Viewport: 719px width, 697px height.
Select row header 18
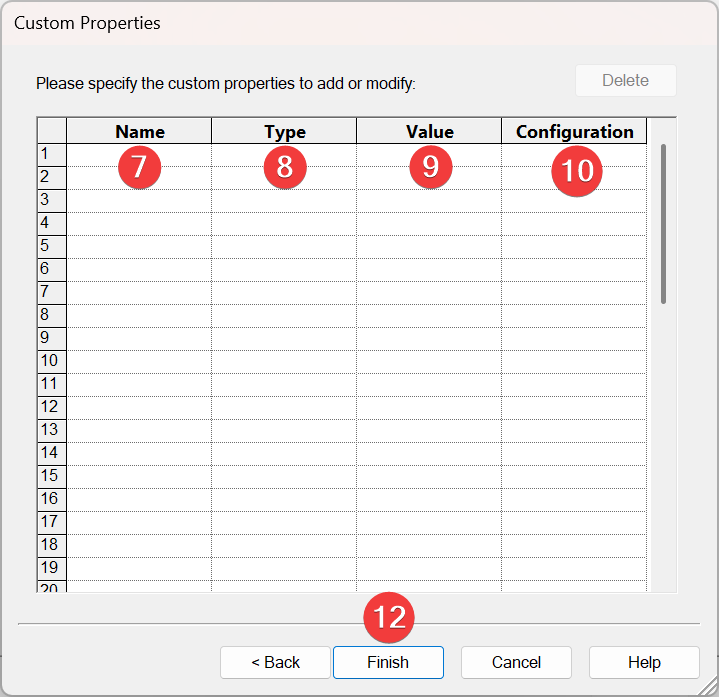(x=52, y=546)
